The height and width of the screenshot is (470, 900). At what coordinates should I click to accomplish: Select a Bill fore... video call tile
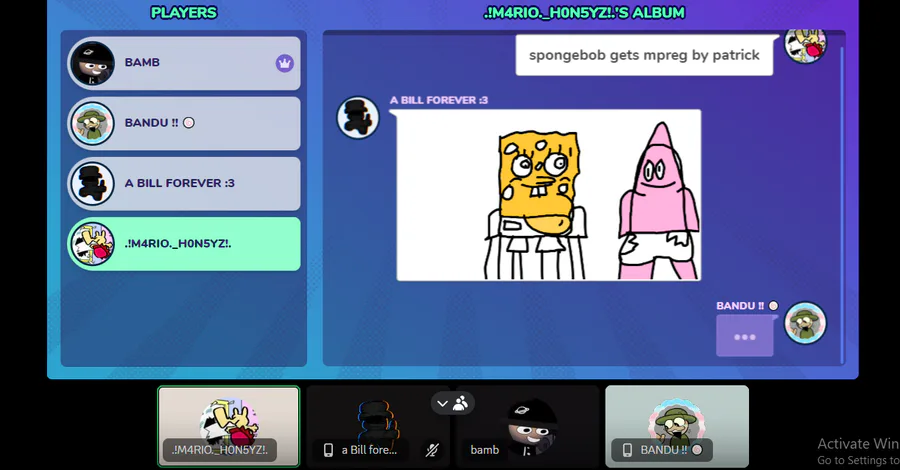(377, 426)
